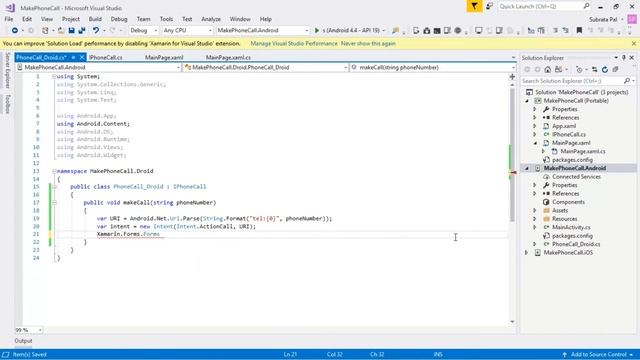The height and width of the screenshot is (360, 640).
Task: Click the Navigate Backward toolbar icon
Action: click(15, 31)
